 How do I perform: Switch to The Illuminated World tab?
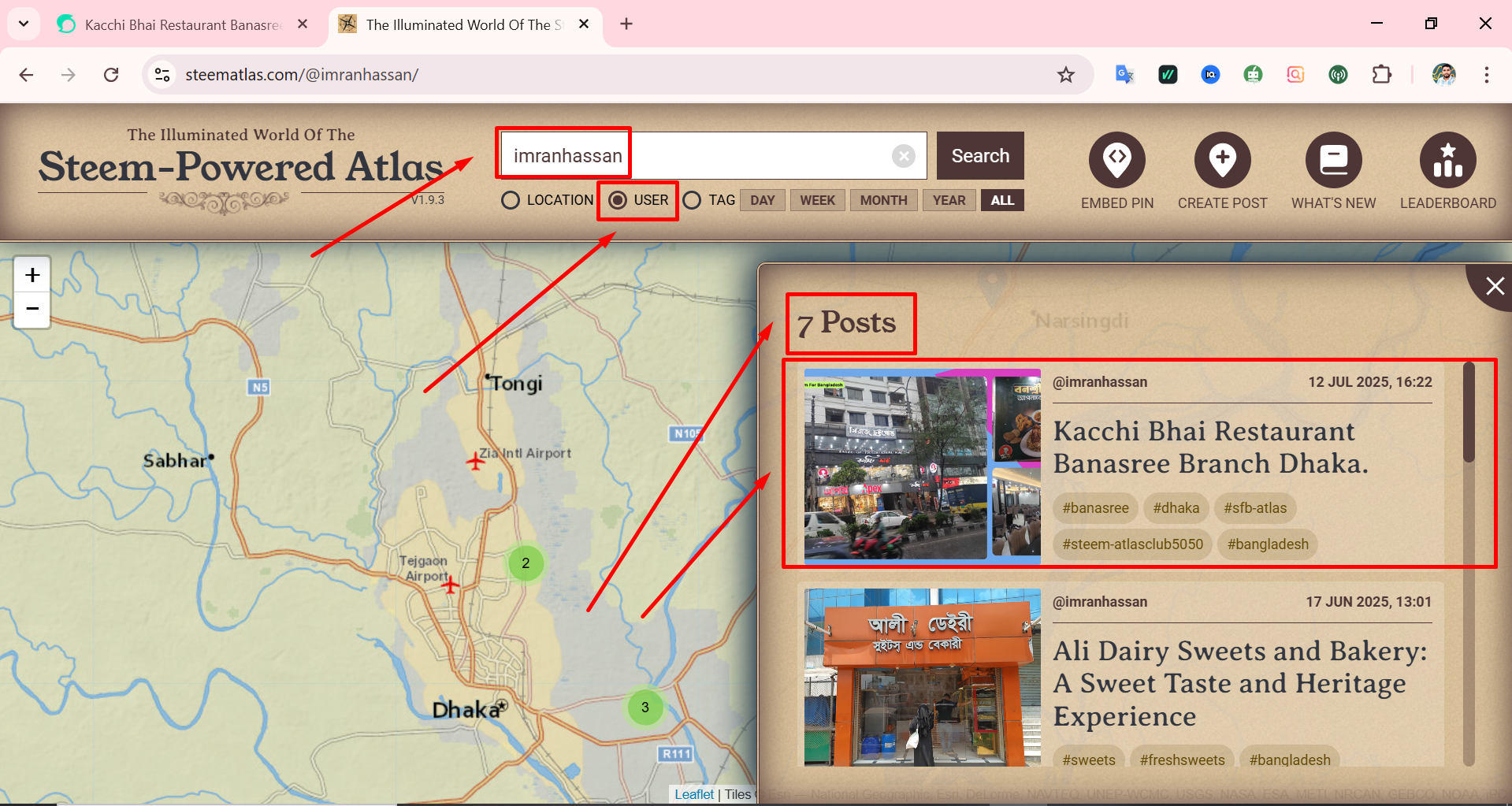click(465, 24)
